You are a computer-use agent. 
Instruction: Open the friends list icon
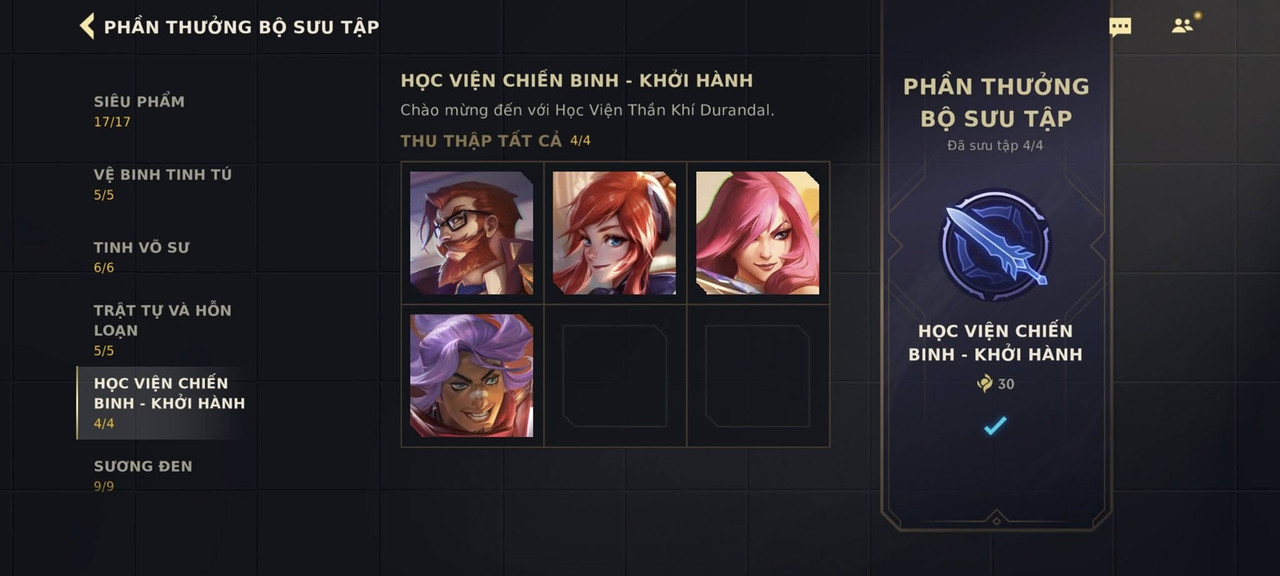click(x=1184, y=25)
